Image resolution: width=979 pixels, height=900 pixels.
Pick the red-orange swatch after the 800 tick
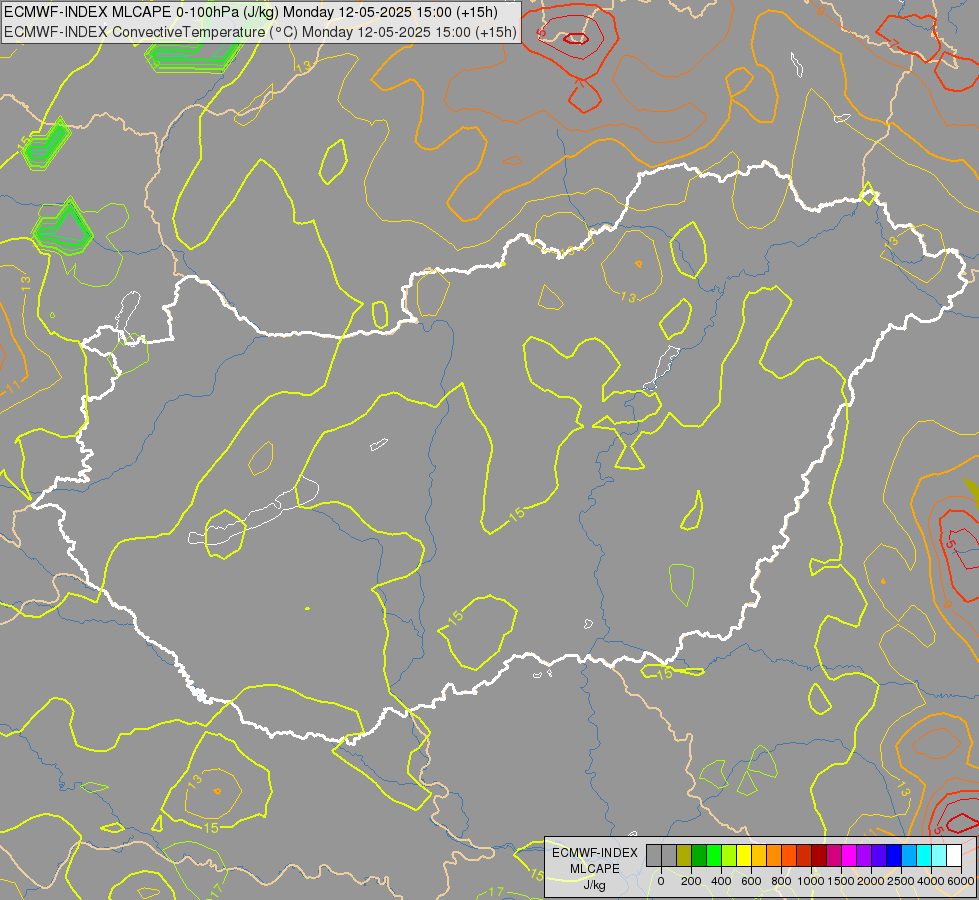tap(789, 855)
